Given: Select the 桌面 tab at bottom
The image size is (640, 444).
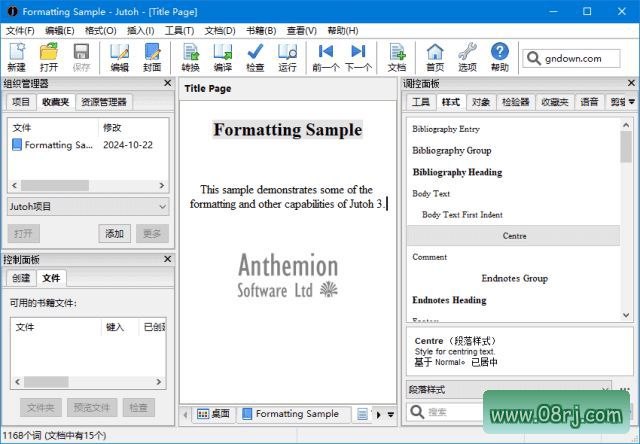Looking at the screenshot, I should (213, 414).
